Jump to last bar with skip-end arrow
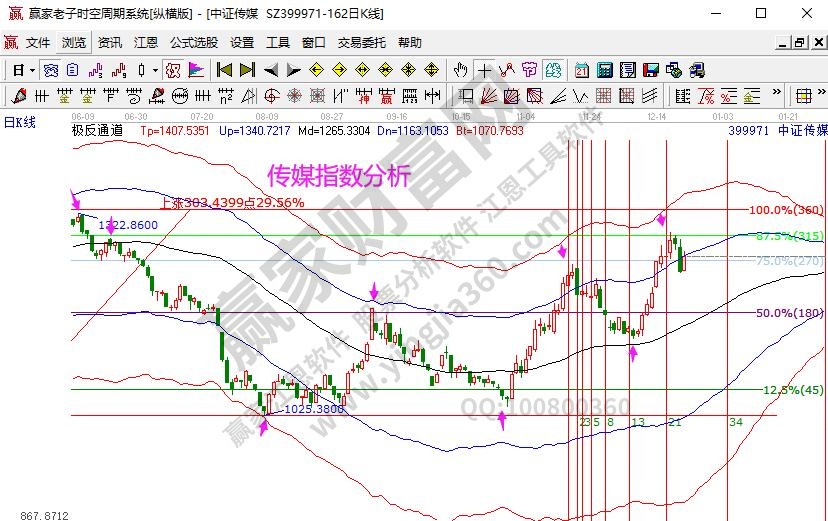This screenshot has height=521, width=828. 246,70
